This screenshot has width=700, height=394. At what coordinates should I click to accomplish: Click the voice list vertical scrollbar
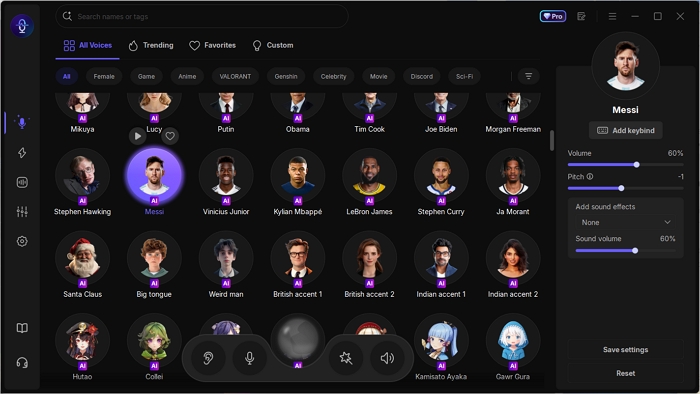coord(552,141)
